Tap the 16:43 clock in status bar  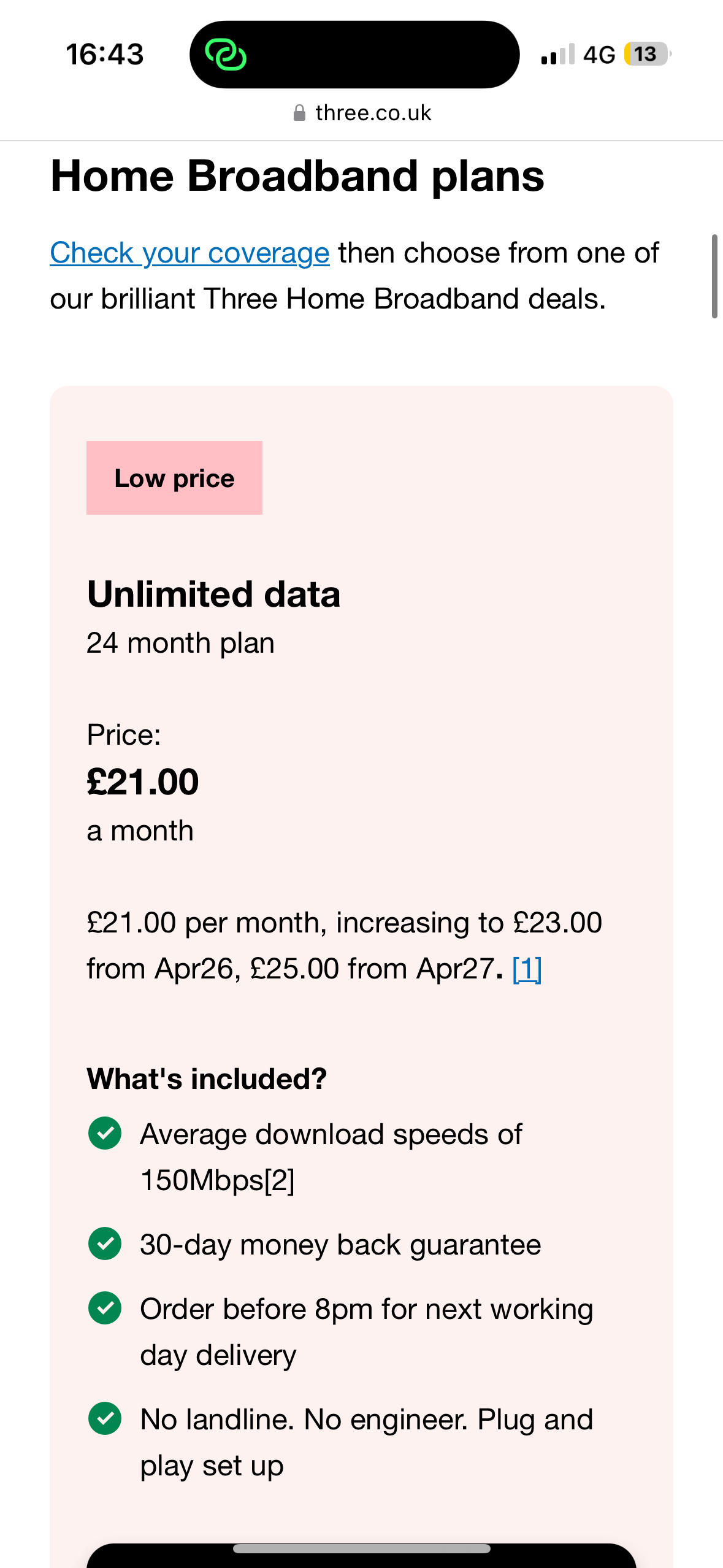click(x=105, y=54)
